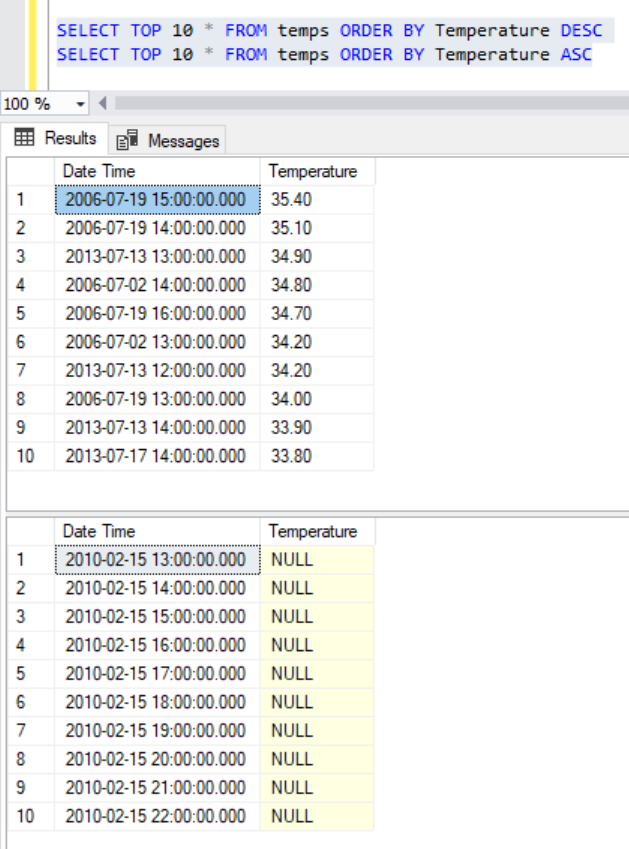
Task: Select cell 2013-07-13 12:00:00.000
Action: tap(157, 371)
